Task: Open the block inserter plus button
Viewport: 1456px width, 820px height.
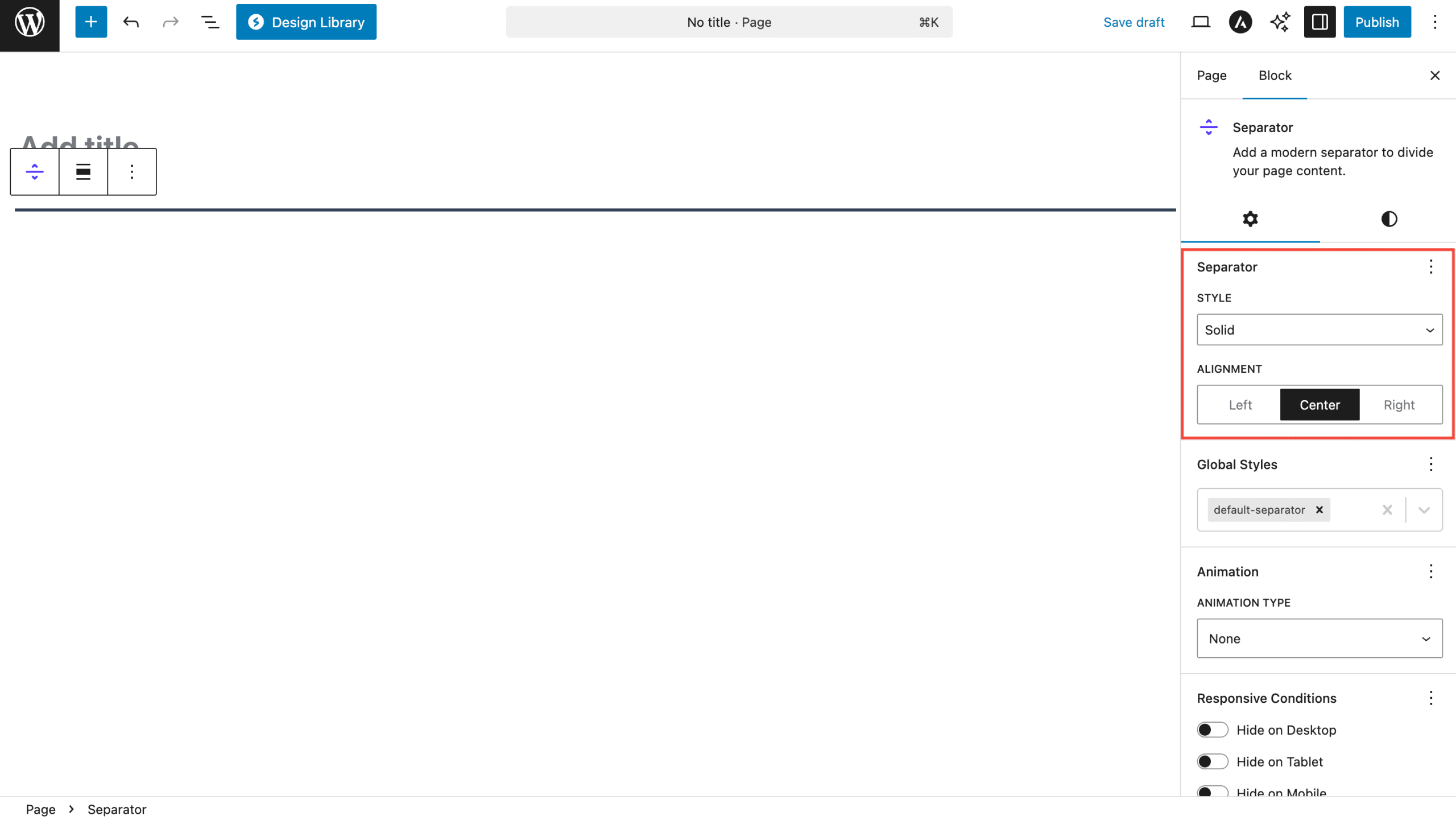Action: (91, 22)
